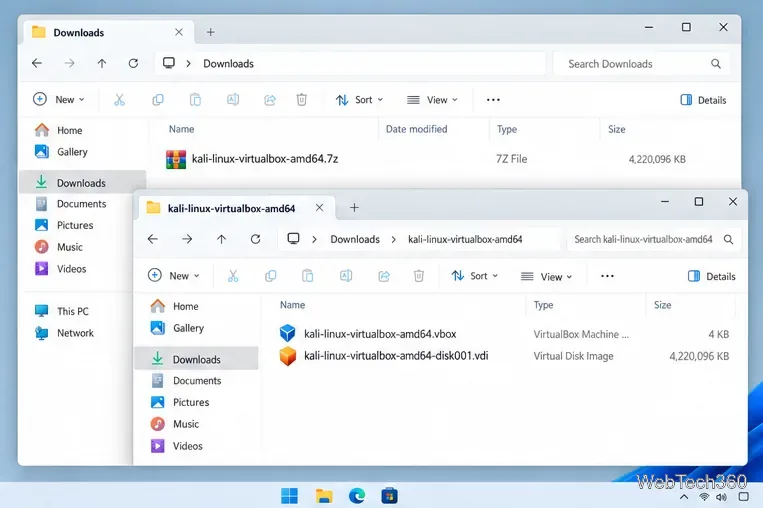Go back in the Downloads window
763x508 pixels.
[x=37, y=63]
